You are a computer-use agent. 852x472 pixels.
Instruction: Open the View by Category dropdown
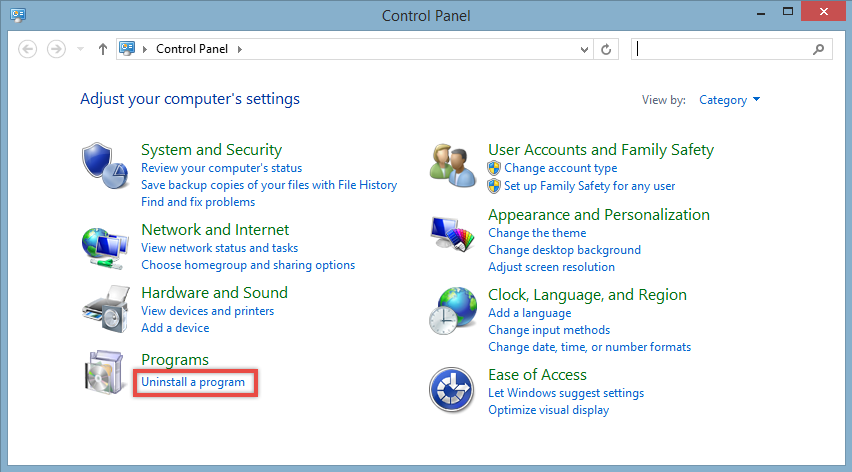click(729, 100)
